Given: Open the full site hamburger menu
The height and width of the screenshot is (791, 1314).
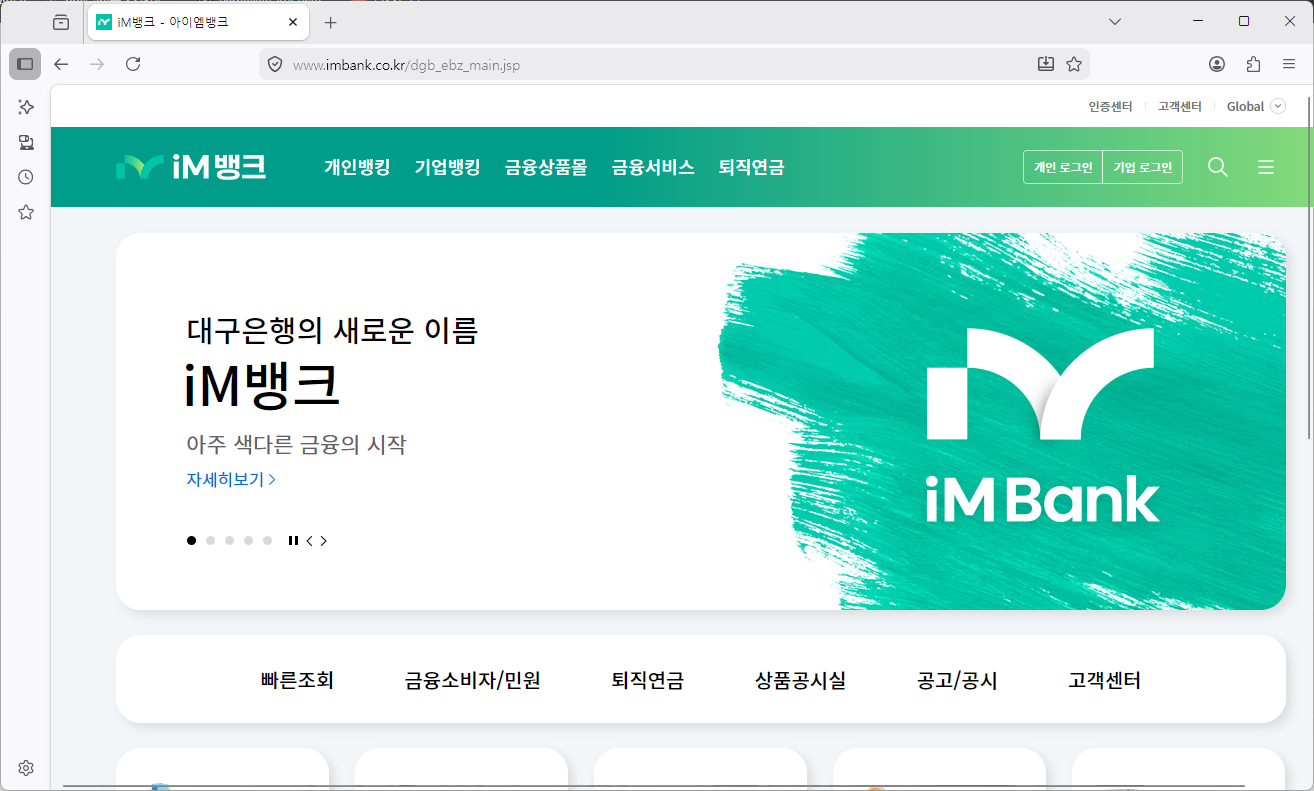Looking at the screenshot, I should pyautogui.click(x=1266, y=167).
